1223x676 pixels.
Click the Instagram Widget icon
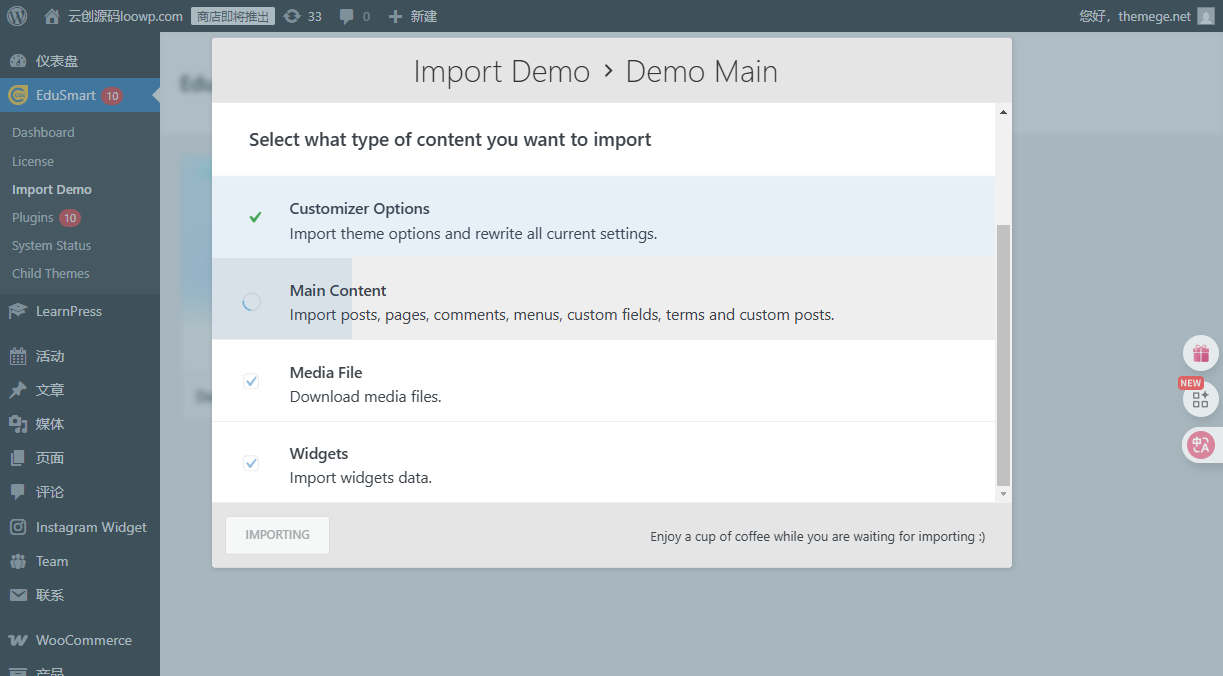[x=18, y=527]
